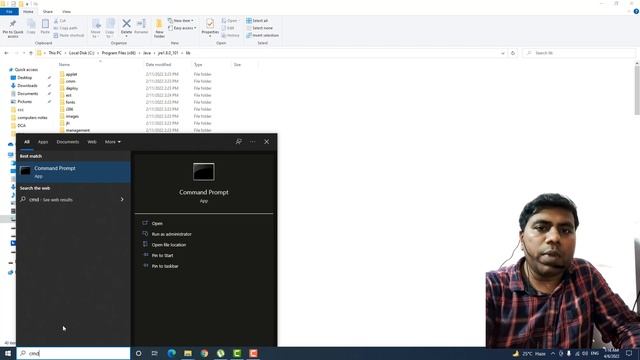Select the Apps search filter tab
The height and width of the screenshot is (360, 640).
[43, 142]
